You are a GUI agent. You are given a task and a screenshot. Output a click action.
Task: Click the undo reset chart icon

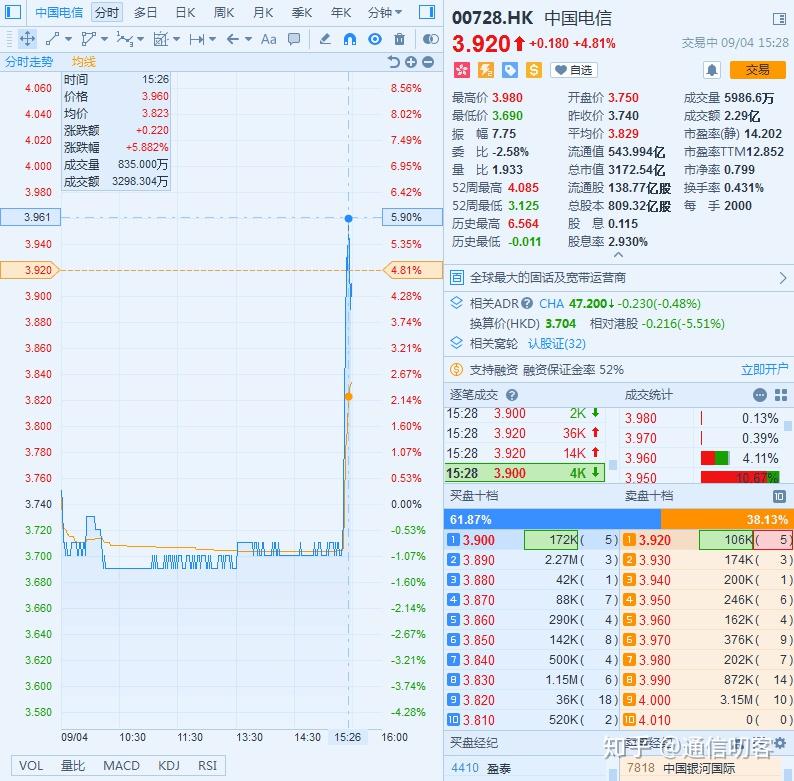tap(393, 62)
